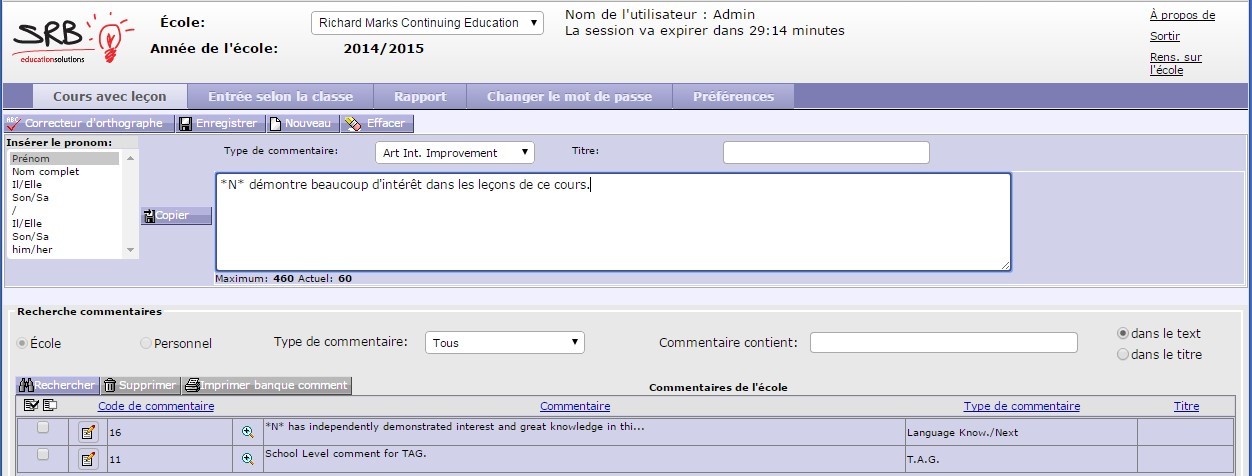Open the École school dropdown
1252x476 pixels.
click(x=427, y=23)
